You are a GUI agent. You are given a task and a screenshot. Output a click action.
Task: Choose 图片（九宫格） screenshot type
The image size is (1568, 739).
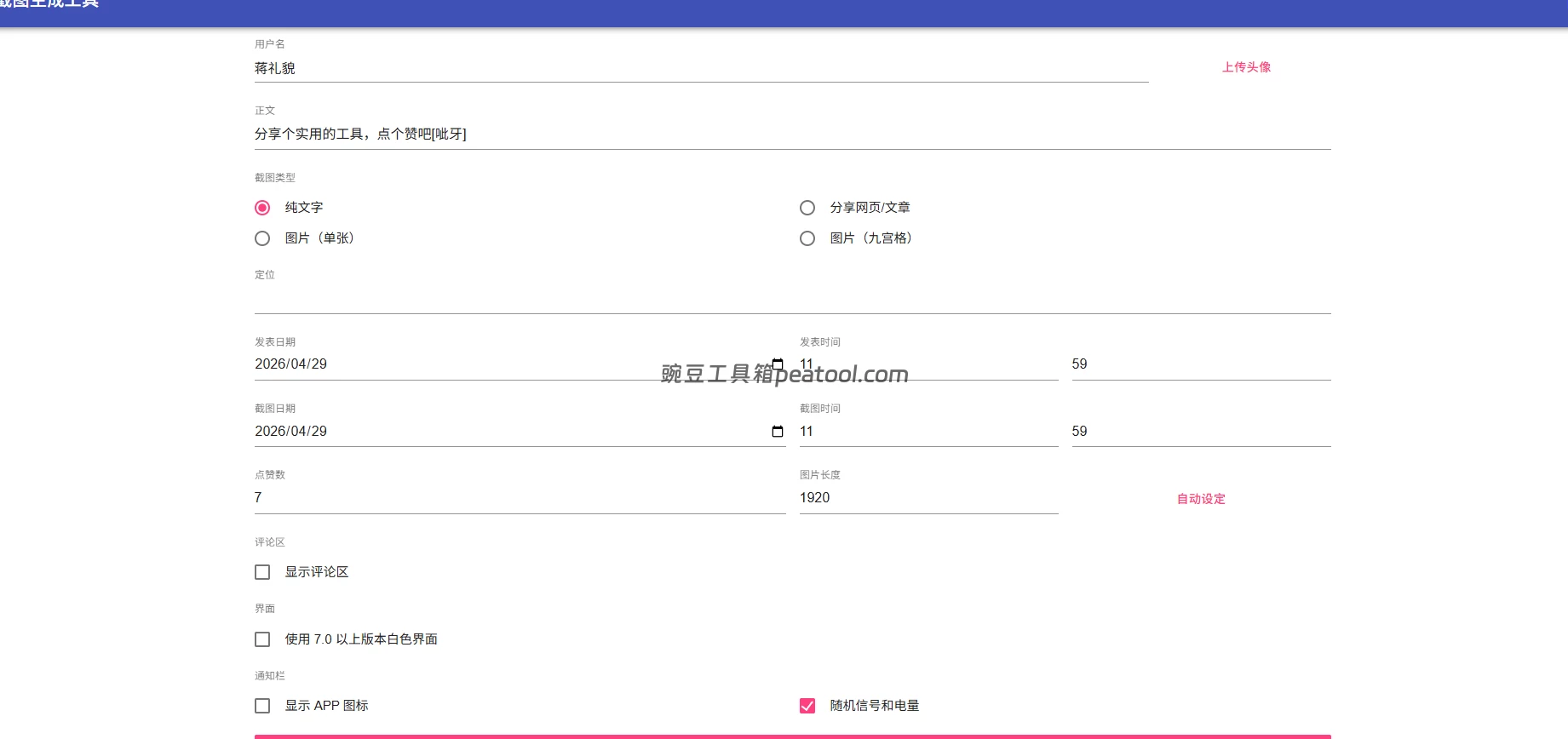click(807, 238)
